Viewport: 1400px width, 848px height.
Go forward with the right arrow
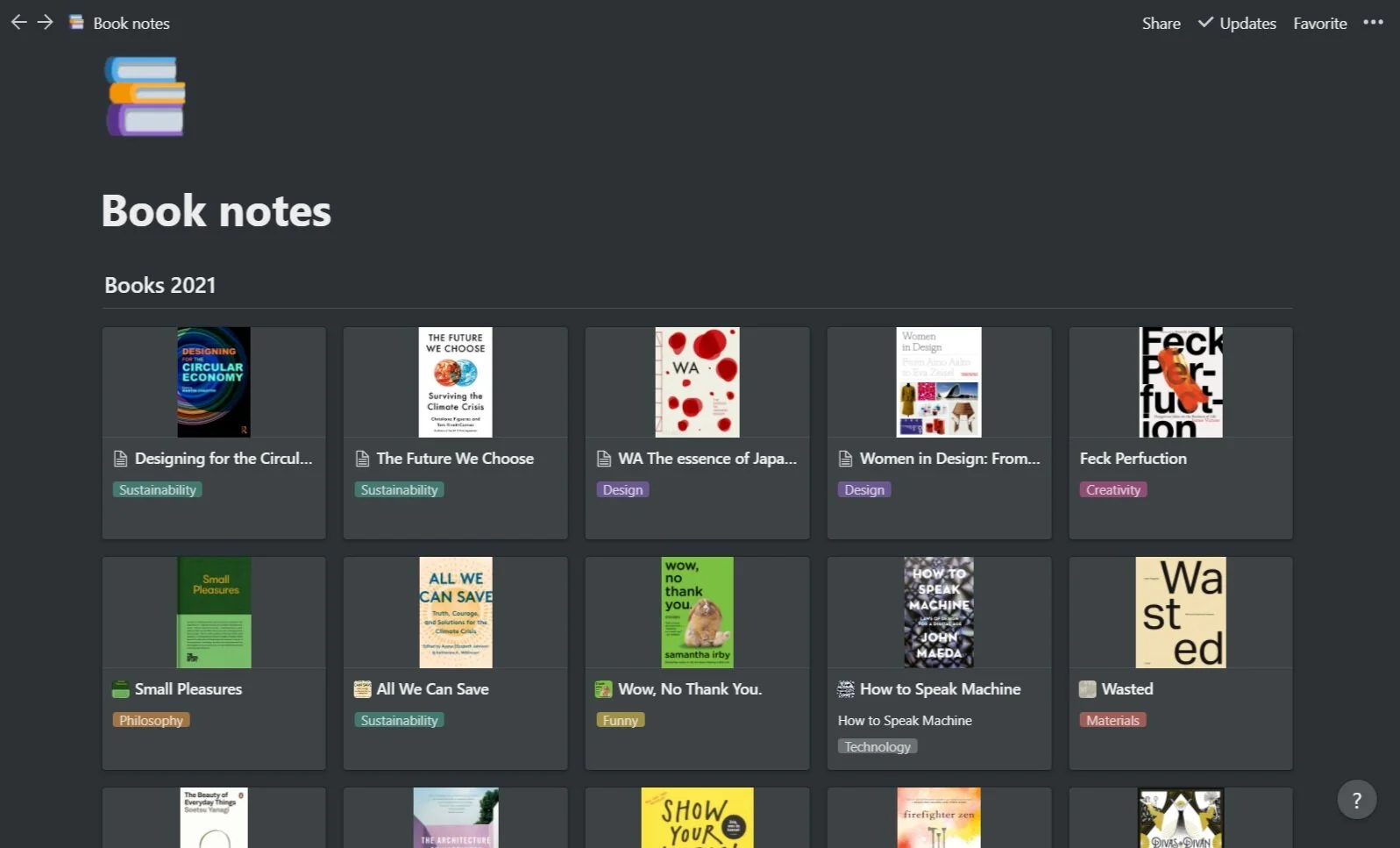pyautogui.click(x=45, y=23)
